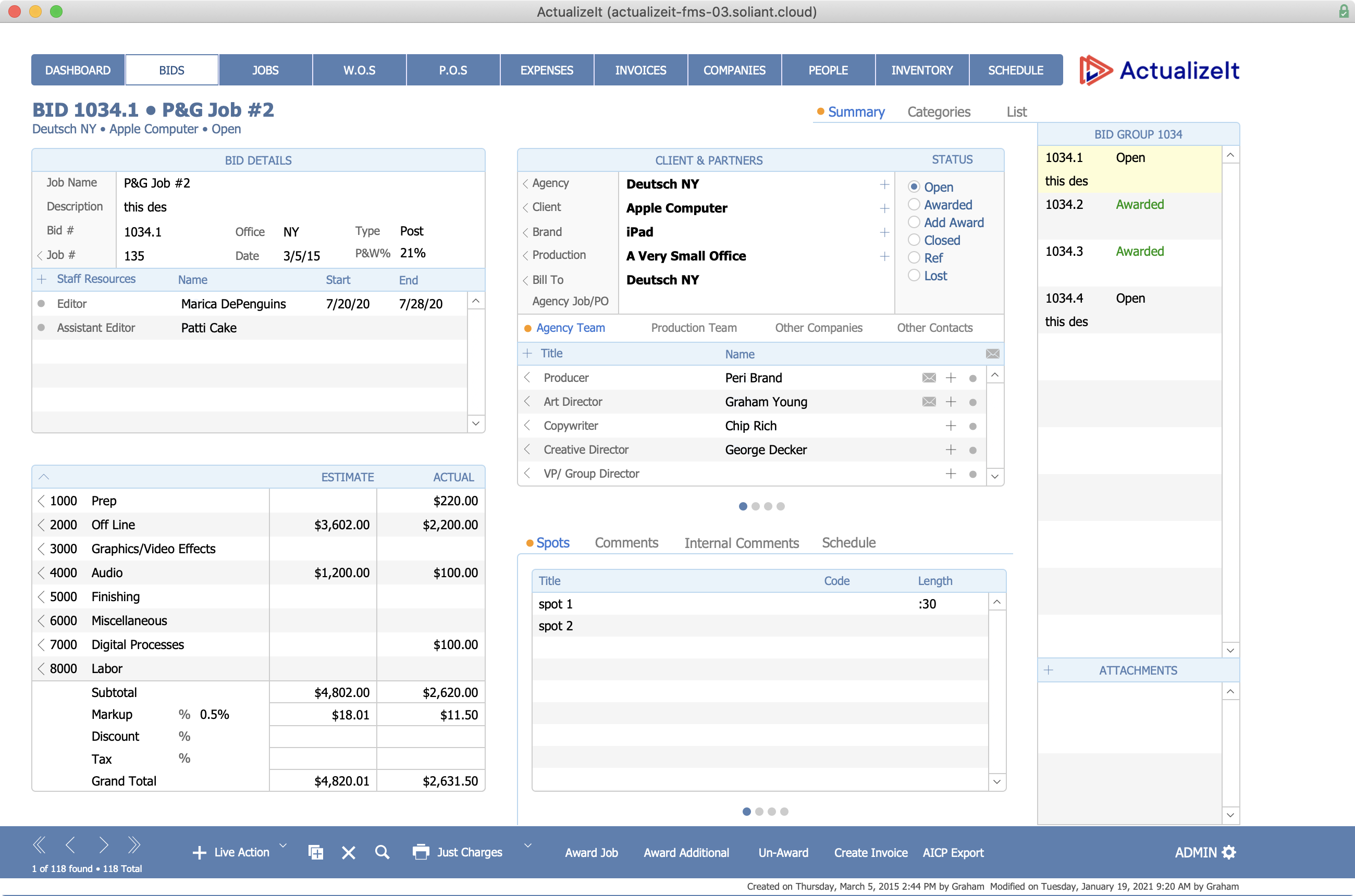The height and width of the screenshot is (896, 1355).
Task: Open Just Charges dropdown arrow
Action: [x=528, y=845]
